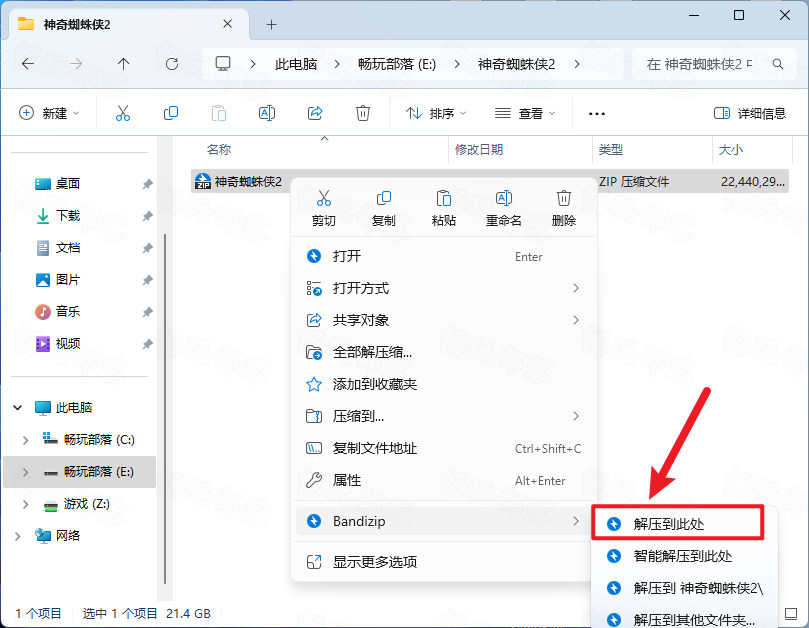Open 文档 in the sidebar
Image resolution: width=809 pixels, height=628 pixels.
click(x=68, y=248)
